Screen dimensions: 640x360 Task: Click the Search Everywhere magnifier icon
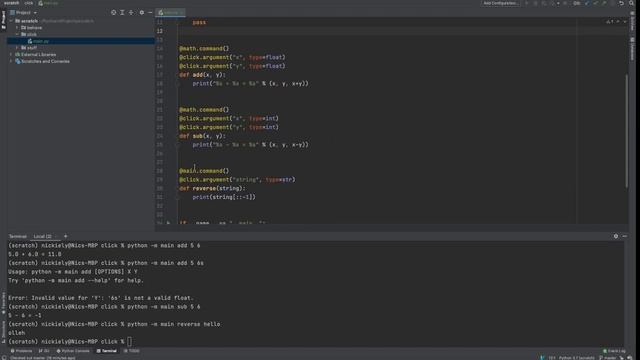coord(631,3)
